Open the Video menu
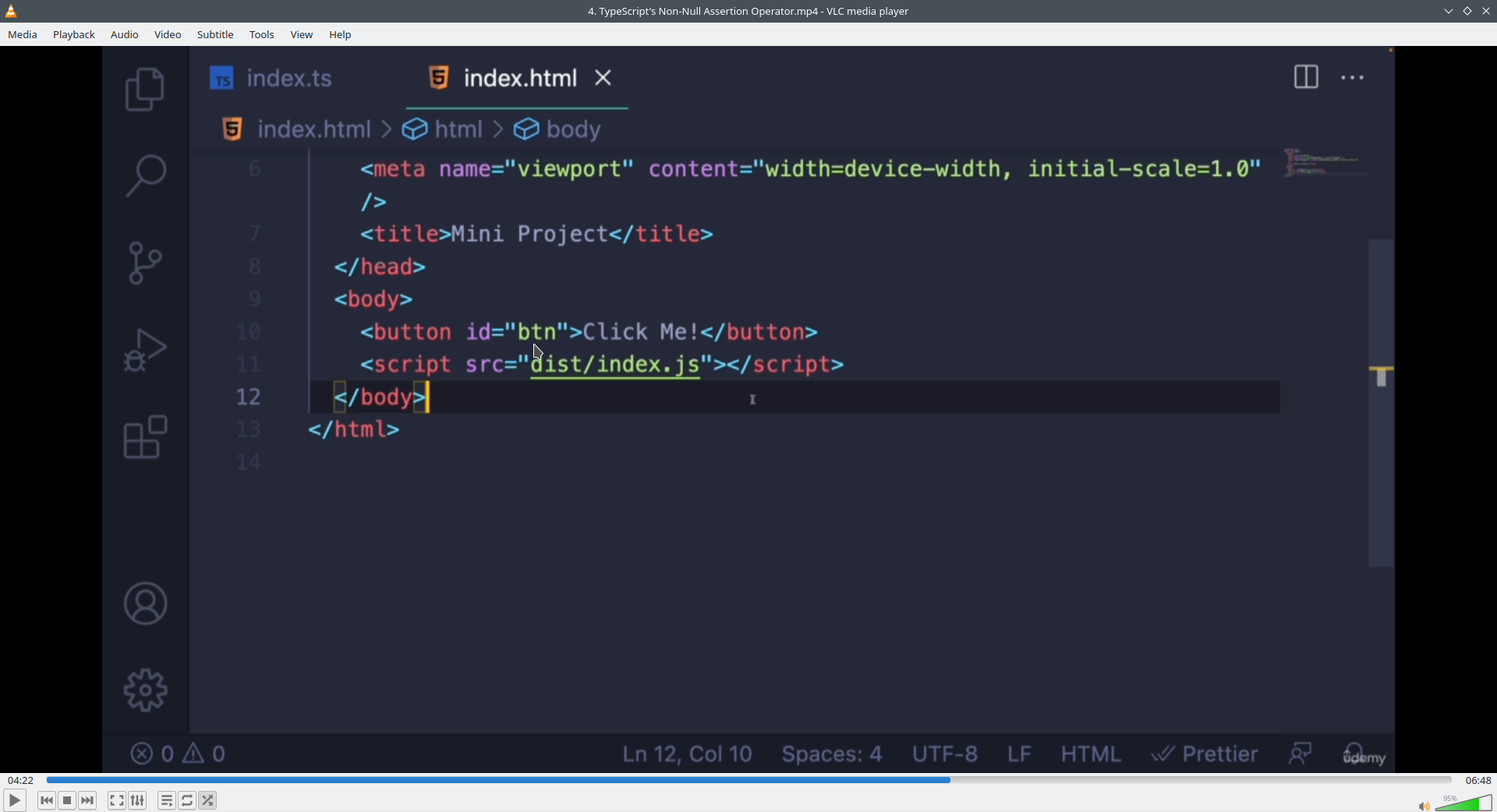The width and height of the screenshot is (1497, 812). [168, 35]
